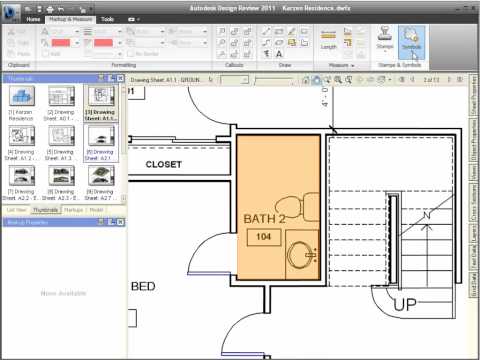Click the Undo arrow in quick access toolbar
The height and width of the screenshot is (360, 480).
(61, 9)
